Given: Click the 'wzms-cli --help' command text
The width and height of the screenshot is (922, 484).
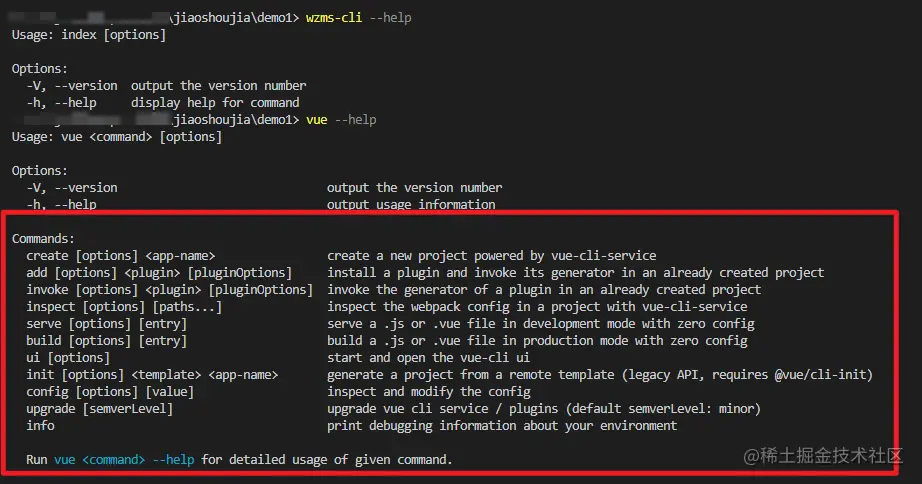Looking at the screenshot, I should pos(358,18).
